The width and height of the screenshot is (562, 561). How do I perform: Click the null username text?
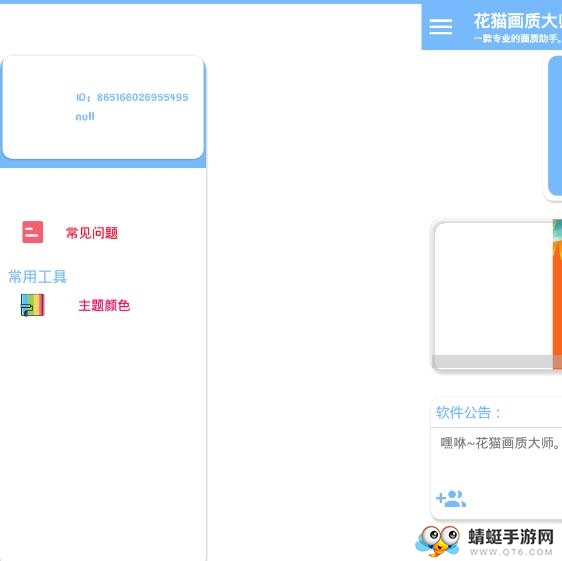85,116
